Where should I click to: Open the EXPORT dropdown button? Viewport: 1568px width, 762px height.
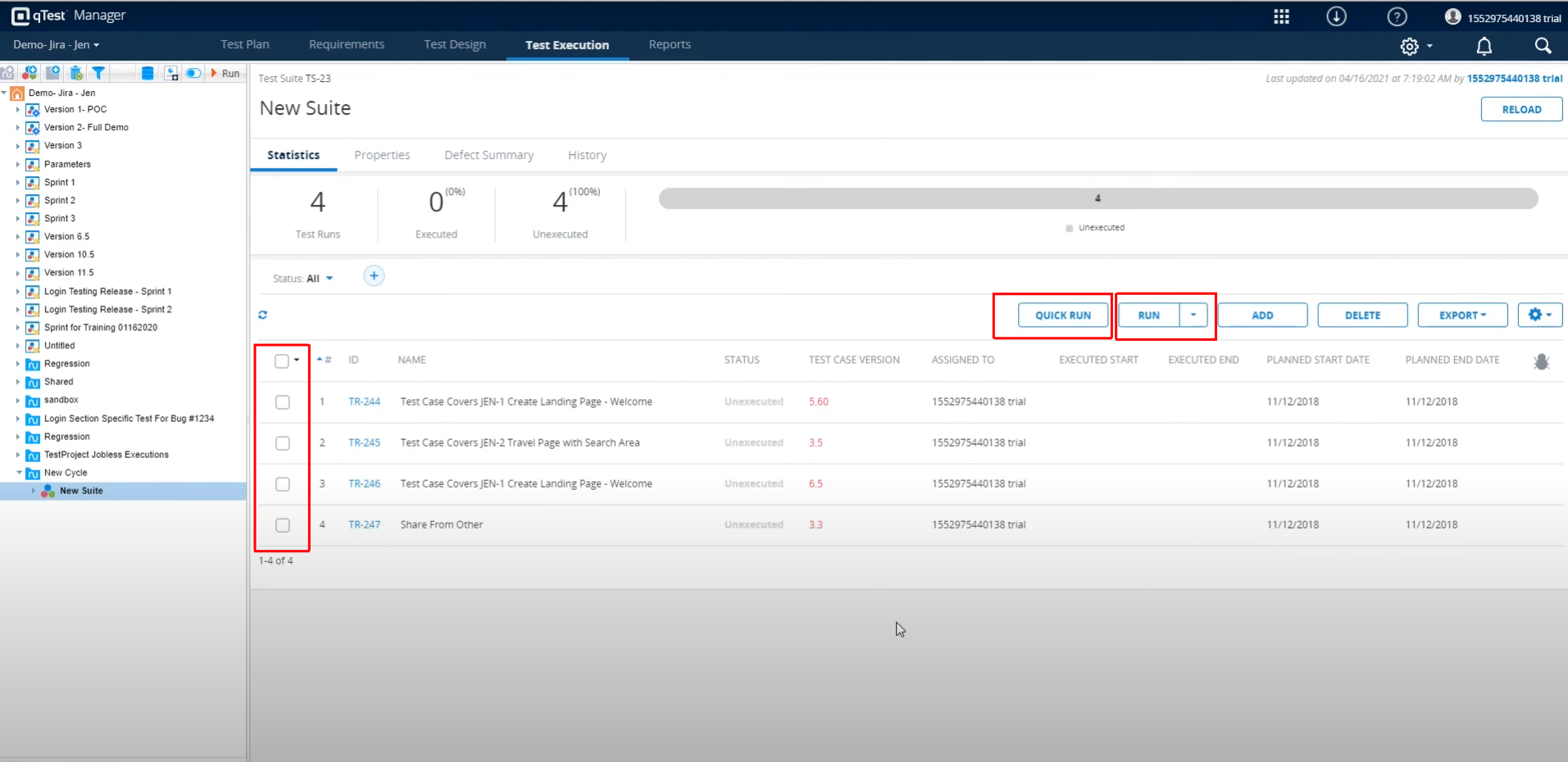(x=1462, y=315)
